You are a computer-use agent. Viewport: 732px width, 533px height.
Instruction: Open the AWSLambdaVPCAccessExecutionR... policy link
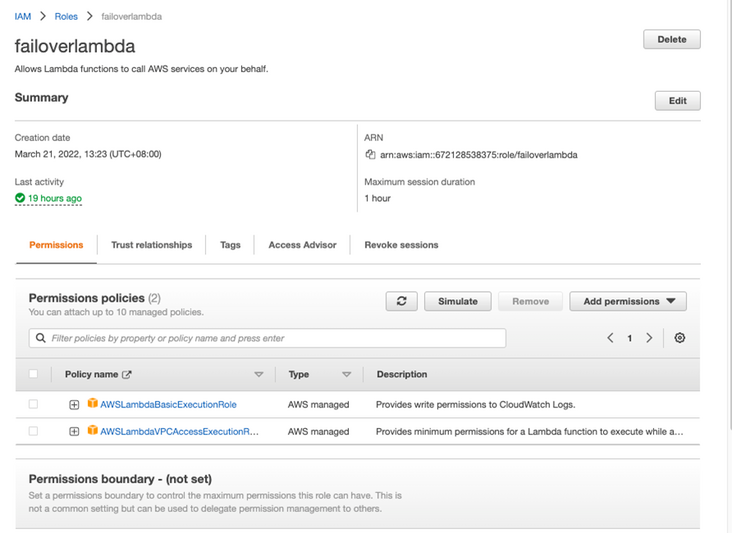point(179,432)
